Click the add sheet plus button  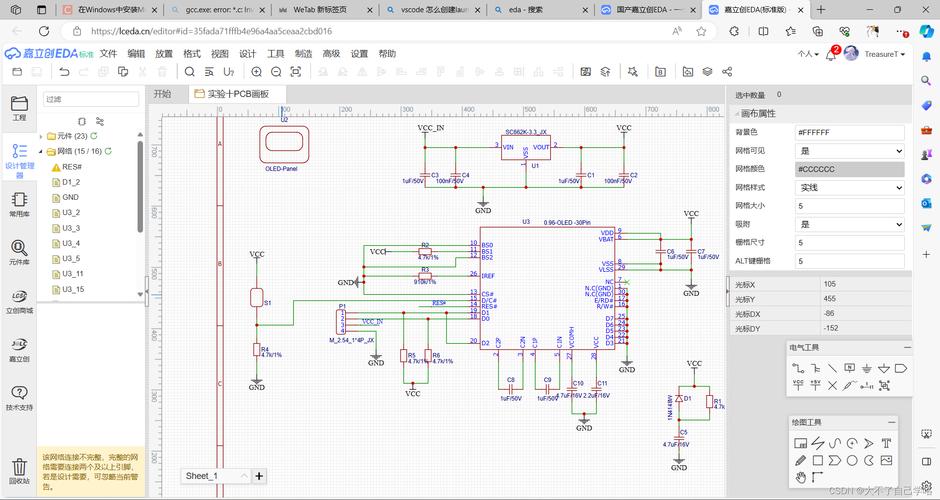pyautogui.click(x=259, y=476)
